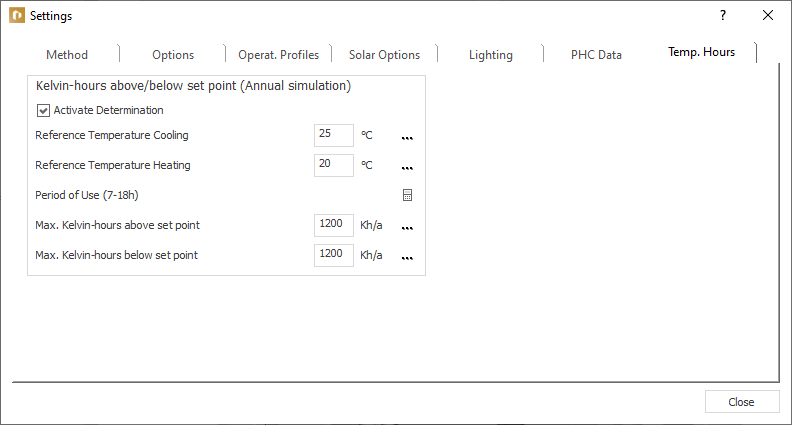Screen dimensions: 792x425
Task: Click the 'Reference Temperature Heating' label
Action: (x=113, y=165)
